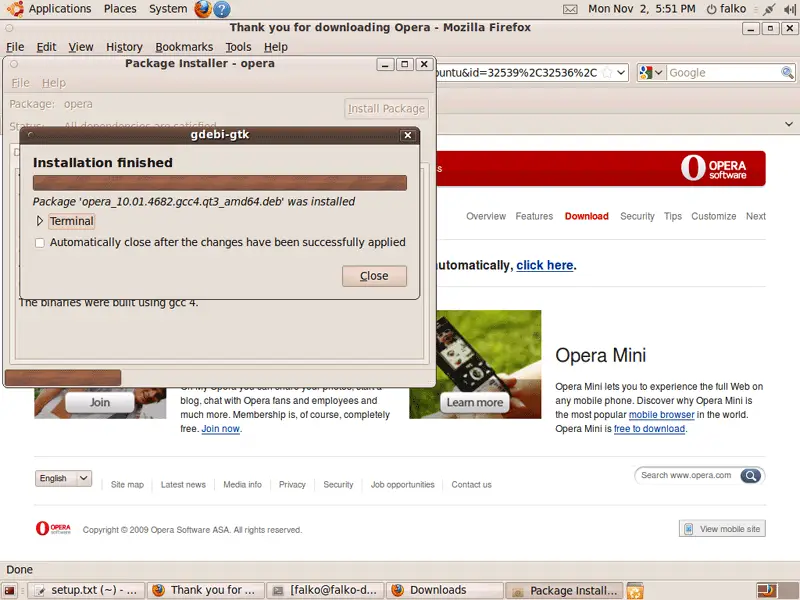Click the Show Desktop icon in bottom panel
Image resolution: width=800 pixels, height=600 pixels.
[x=10, y=591]
